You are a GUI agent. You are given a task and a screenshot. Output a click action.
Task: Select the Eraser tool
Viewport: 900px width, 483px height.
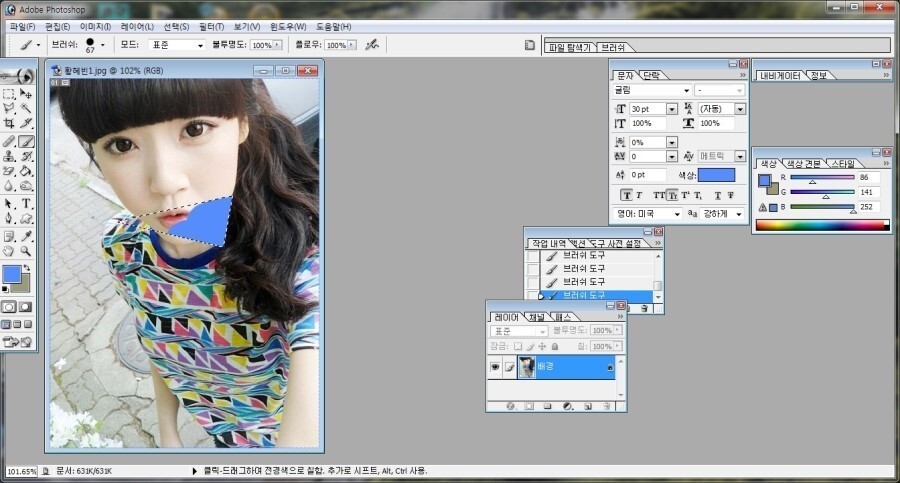point(9,171)
